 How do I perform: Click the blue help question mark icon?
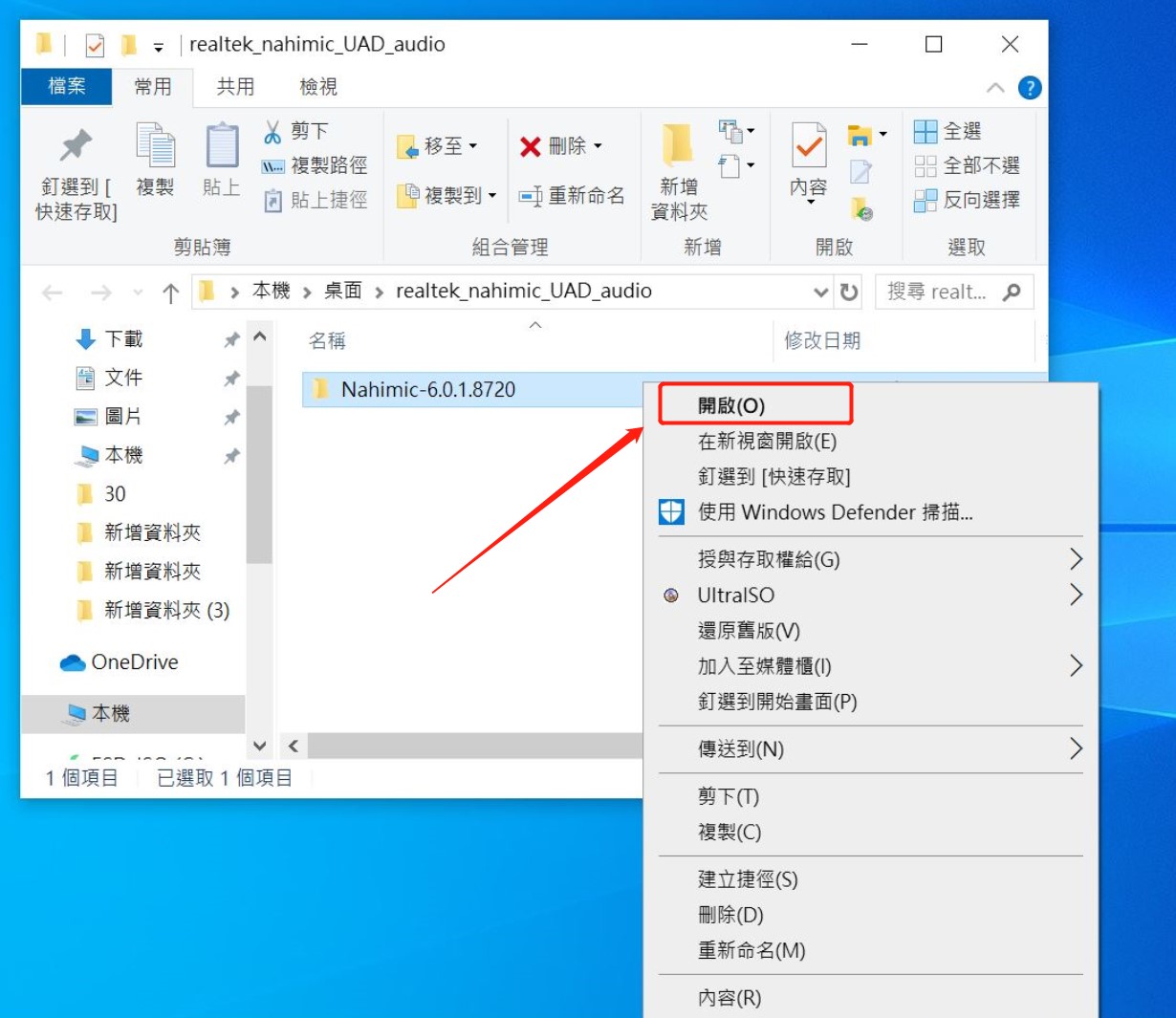[1030, 88]
